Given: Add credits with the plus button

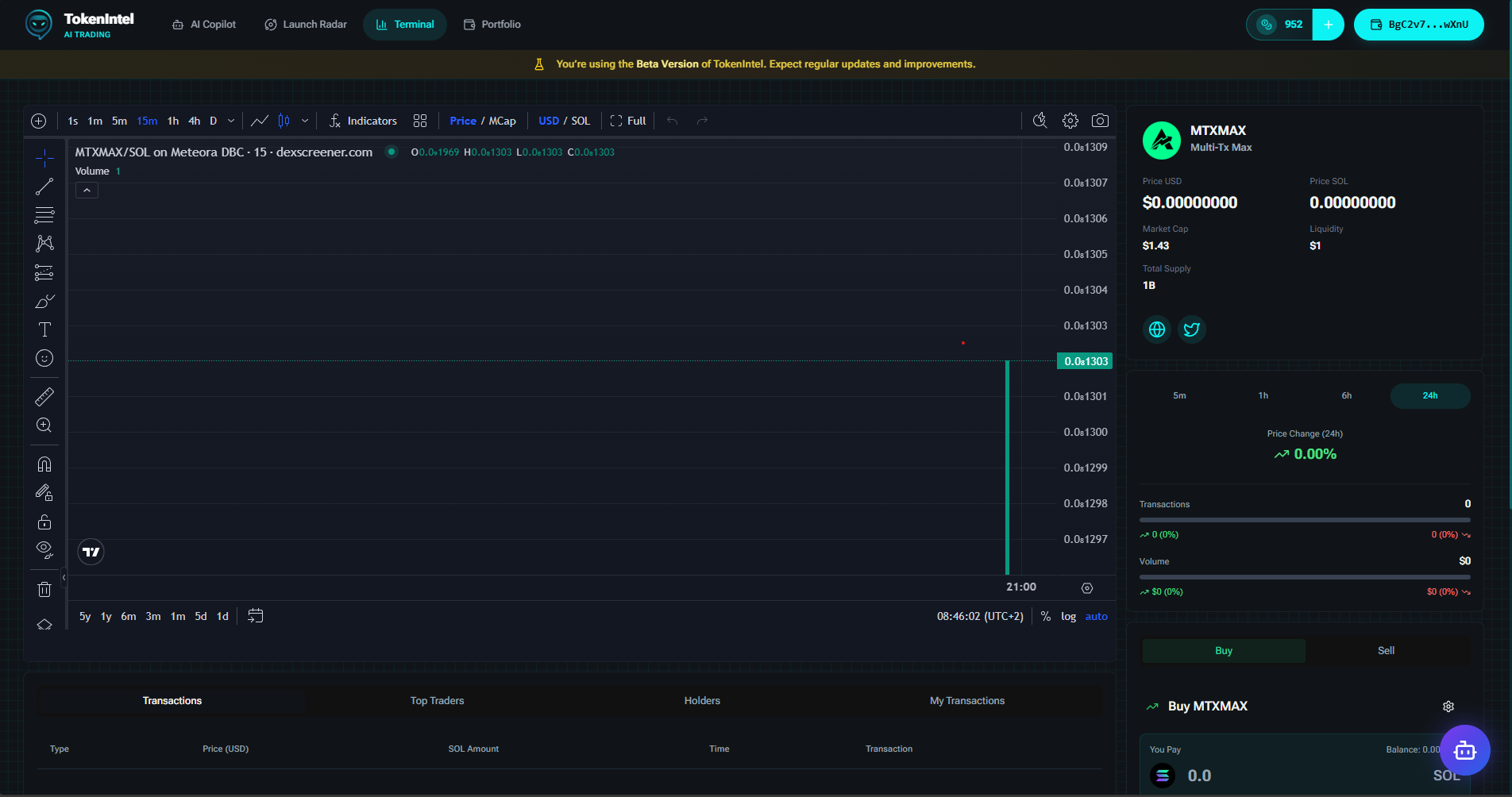Looking at the screenshot, I should [x=1328, y=25].
